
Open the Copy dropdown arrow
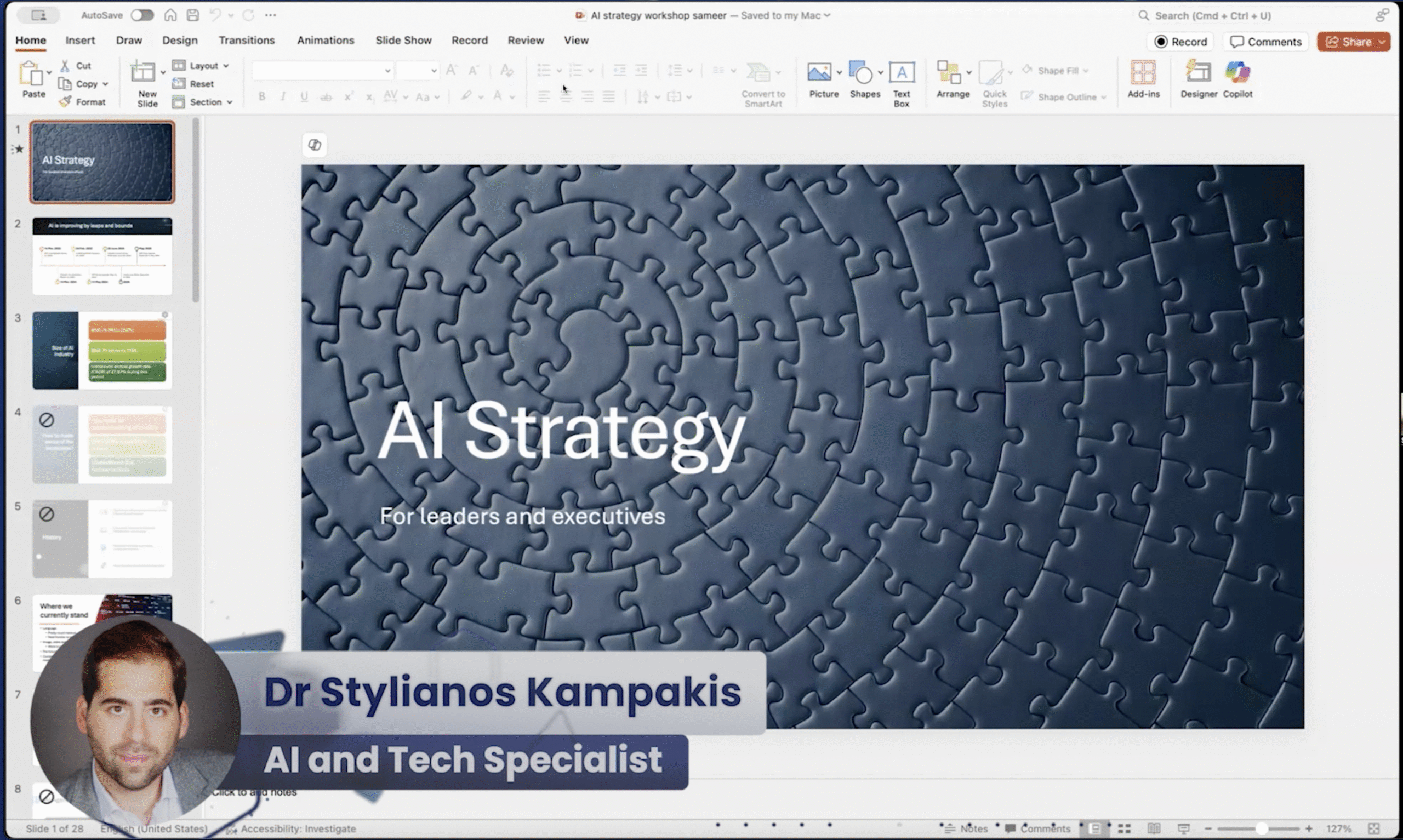[105, 84]
